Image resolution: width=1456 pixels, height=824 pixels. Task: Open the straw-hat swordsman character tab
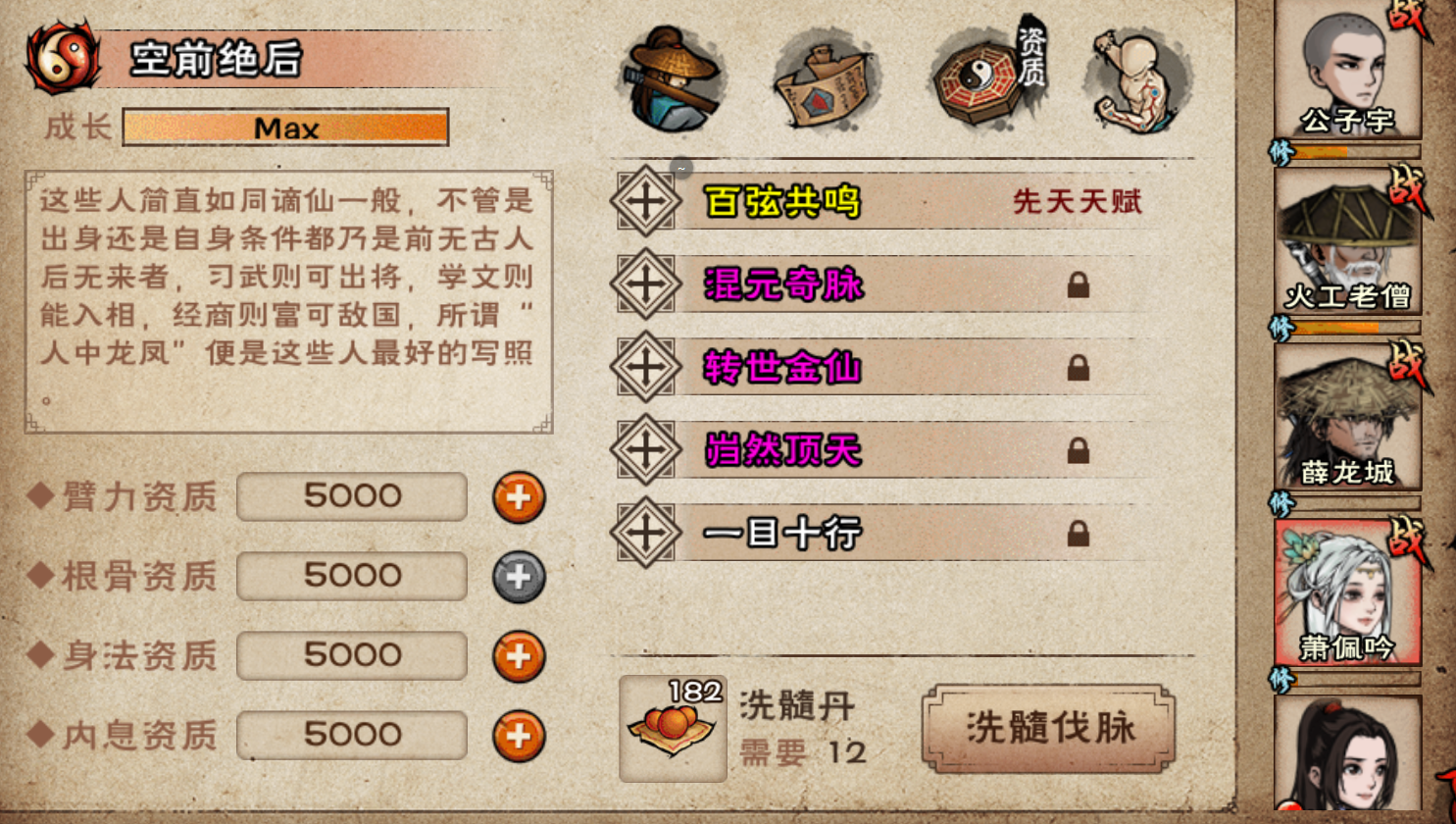click(x=672, y=80)
